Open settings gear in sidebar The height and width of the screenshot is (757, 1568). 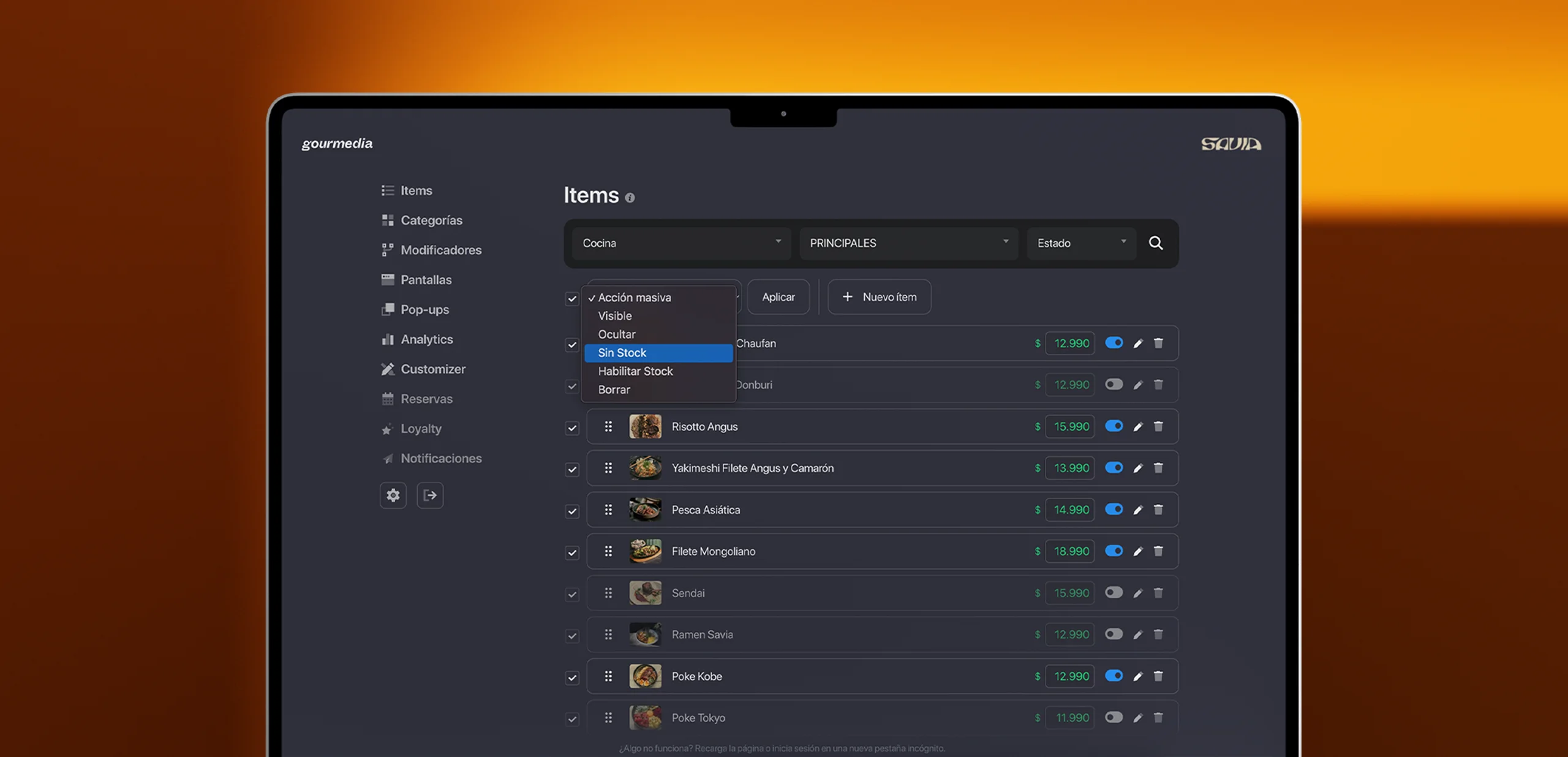click(393, 495)
